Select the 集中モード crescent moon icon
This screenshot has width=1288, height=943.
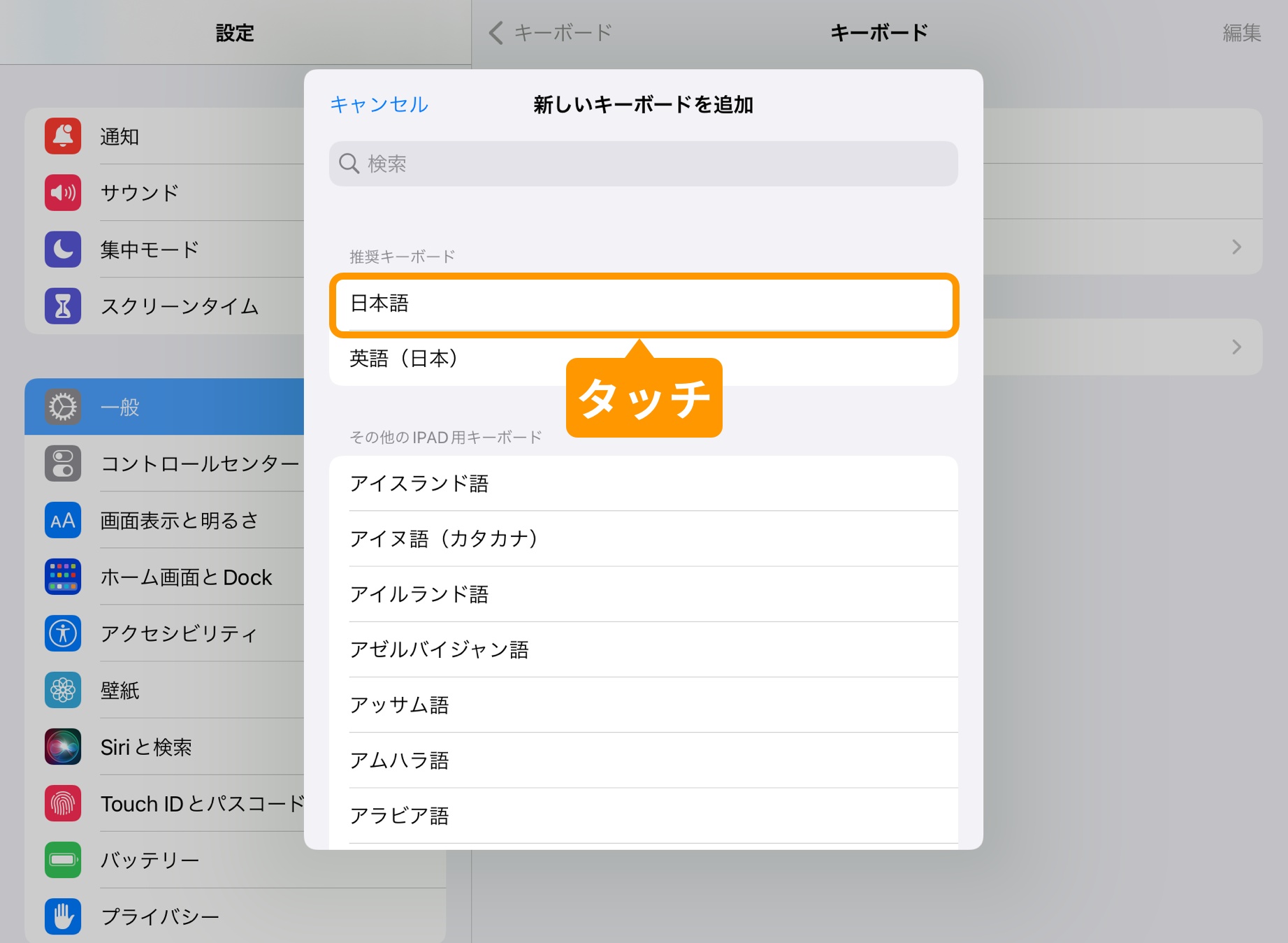click(x=62, y=250)
